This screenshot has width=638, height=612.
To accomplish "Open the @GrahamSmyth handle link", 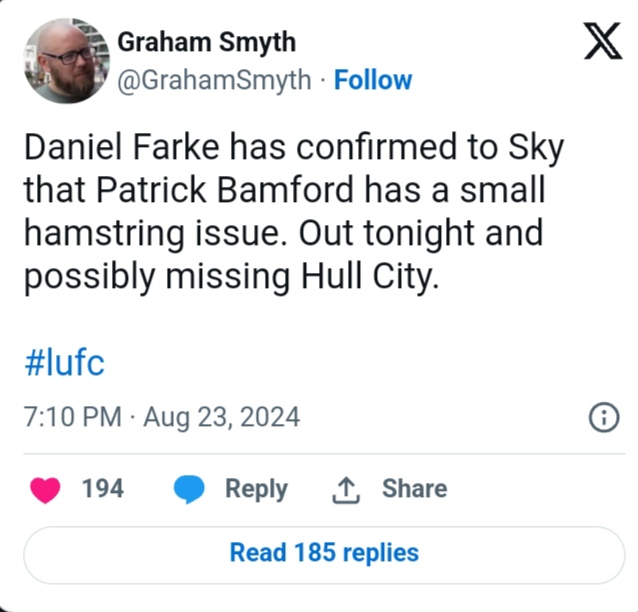I will (215, 80).
